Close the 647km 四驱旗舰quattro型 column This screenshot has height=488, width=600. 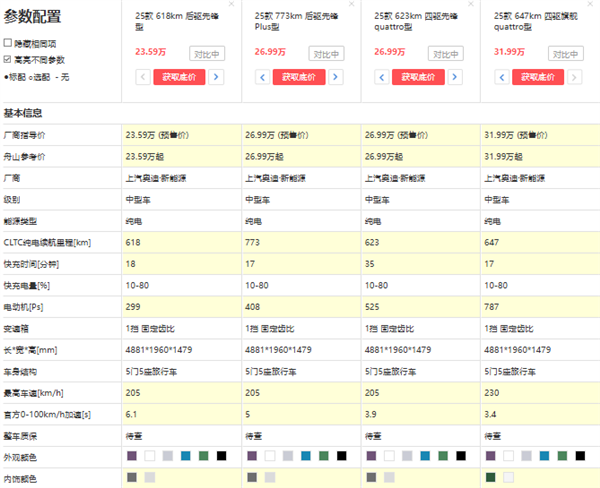(591, 5)
